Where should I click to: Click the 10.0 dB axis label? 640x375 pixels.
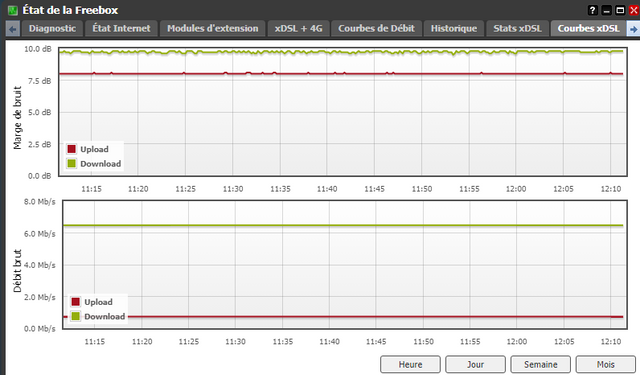38,49
